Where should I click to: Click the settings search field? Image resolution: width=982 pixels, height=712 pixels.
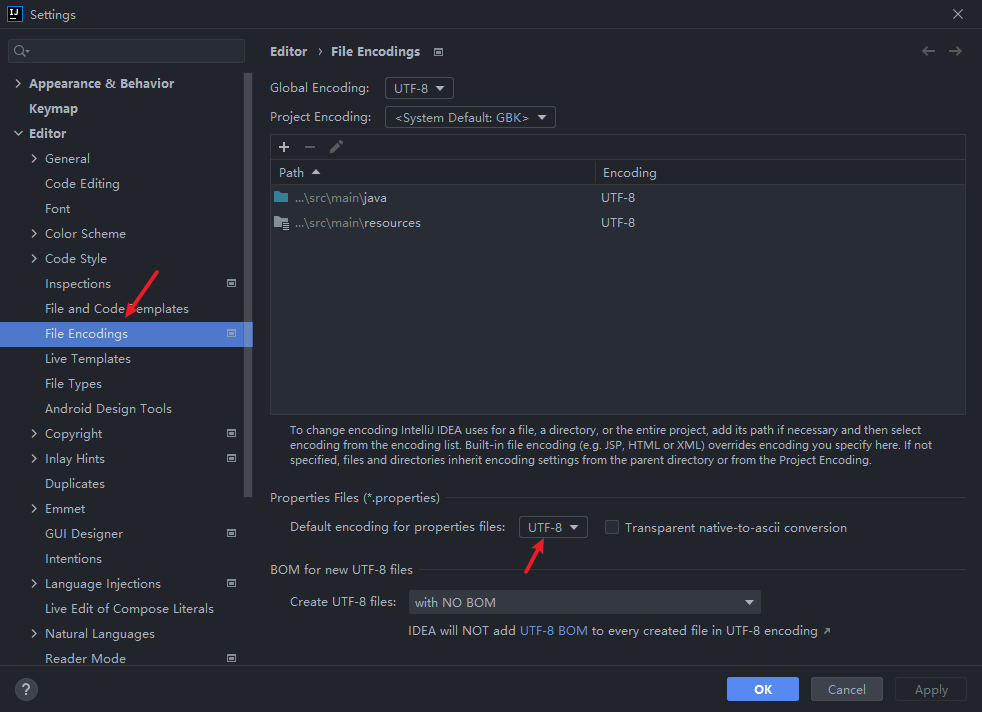click(x=127, y=51)
